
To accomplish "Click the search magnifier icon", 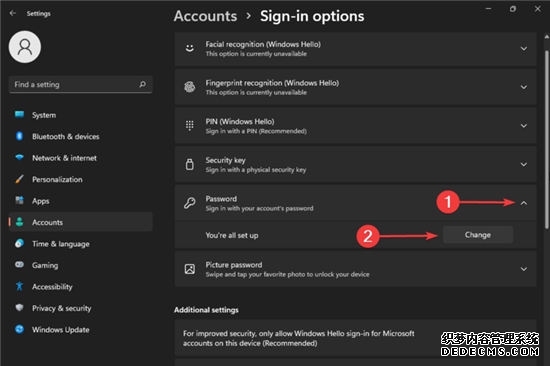I will click(142, 84).
